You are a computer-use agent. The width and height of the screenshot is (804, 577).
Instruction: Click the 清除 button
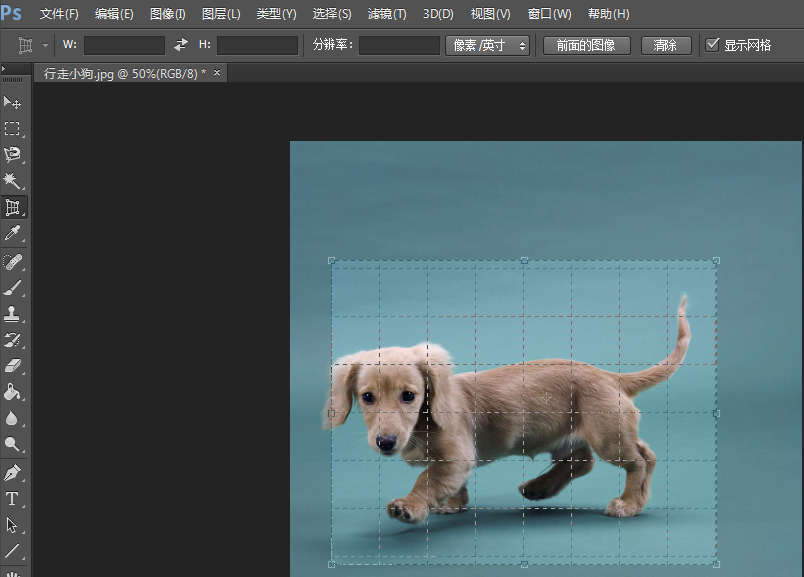pyautogui.click(x=666, y=45)
